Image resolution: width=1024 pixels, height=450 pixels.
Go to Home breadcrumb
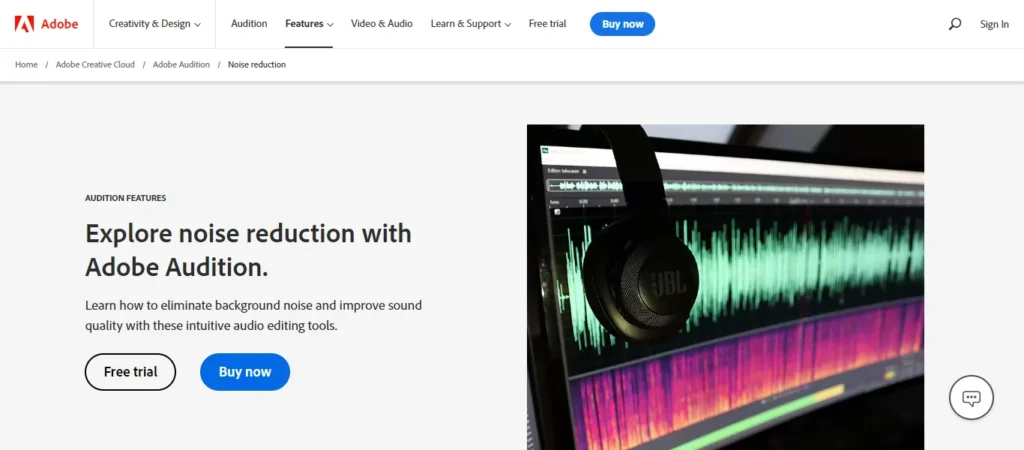pyautogui.click(x=26, y=65)
